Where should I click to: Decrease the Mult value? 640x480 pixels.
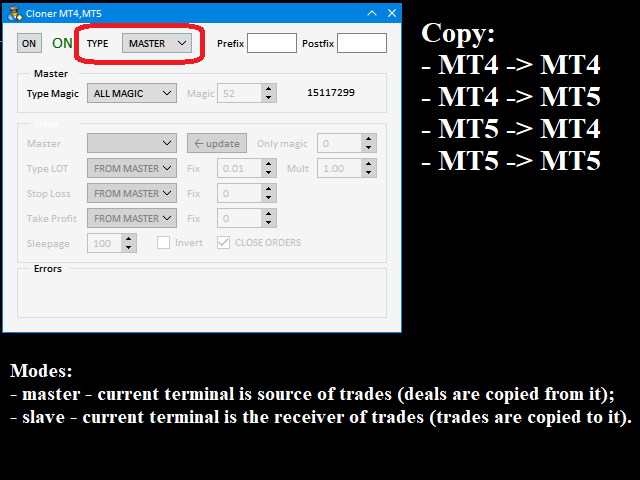[369, 173]
